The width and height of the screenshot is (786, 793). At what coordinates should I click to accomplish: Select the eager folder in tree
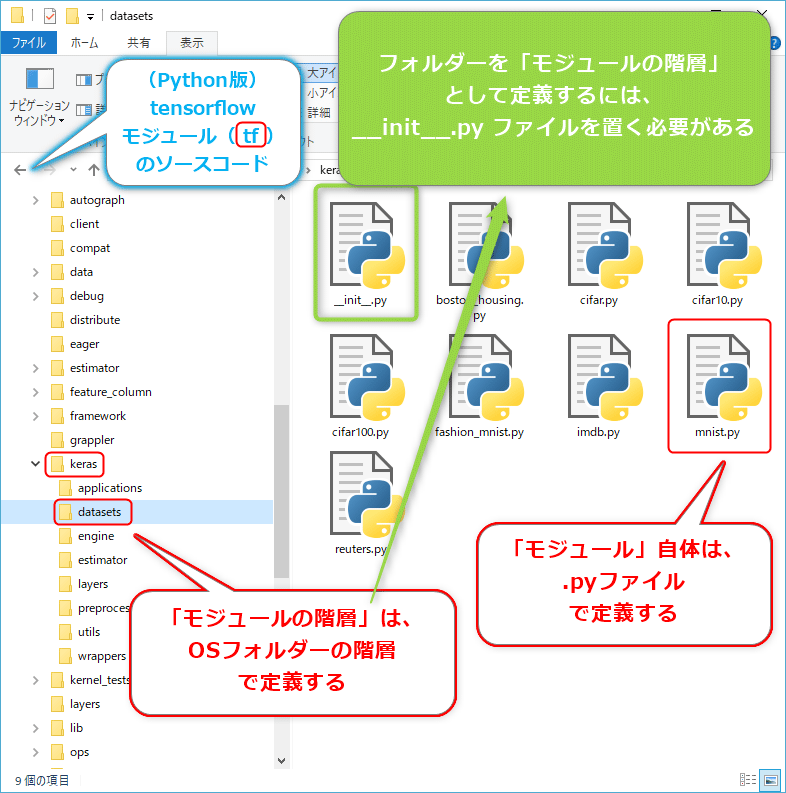click(76, 344)
